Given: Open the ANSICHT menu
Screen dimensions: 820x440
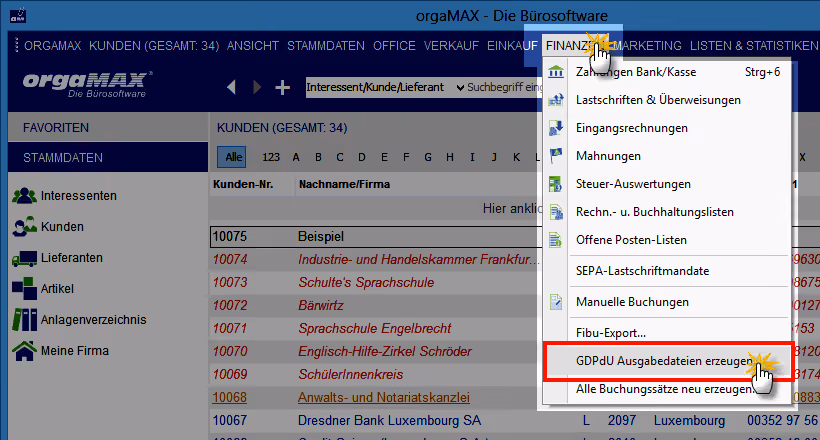Looking at the screenshot, I should [253, 46].
